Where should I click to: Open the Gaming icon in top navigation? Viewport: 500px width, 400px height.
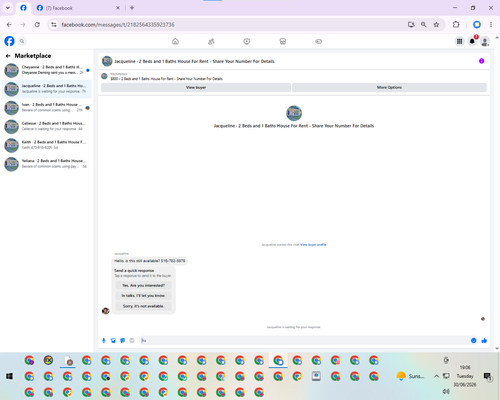(319, 41)
